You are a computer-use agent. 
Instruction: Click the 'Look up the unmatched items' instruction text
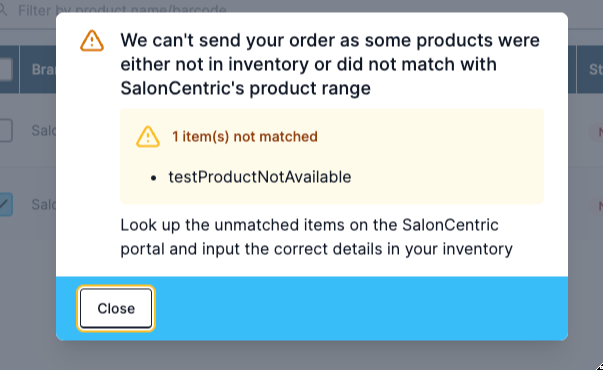pyautogui.click(x=316, y=237)
